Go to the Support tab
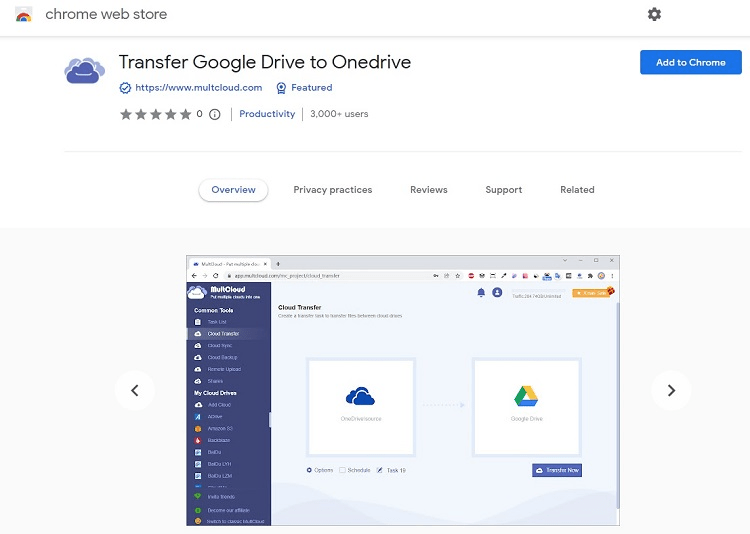 (504, 190)
